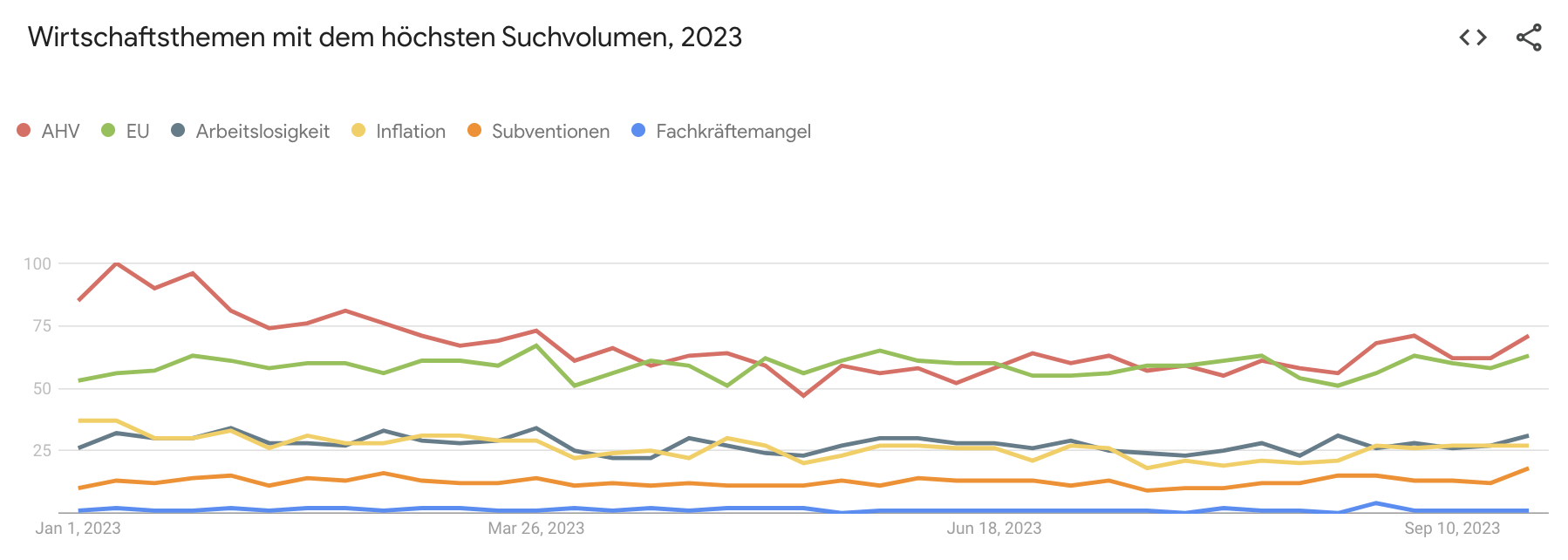Select the AHV legend label
This screenshot has height=560, width=1568.
[x=60, y=132]
